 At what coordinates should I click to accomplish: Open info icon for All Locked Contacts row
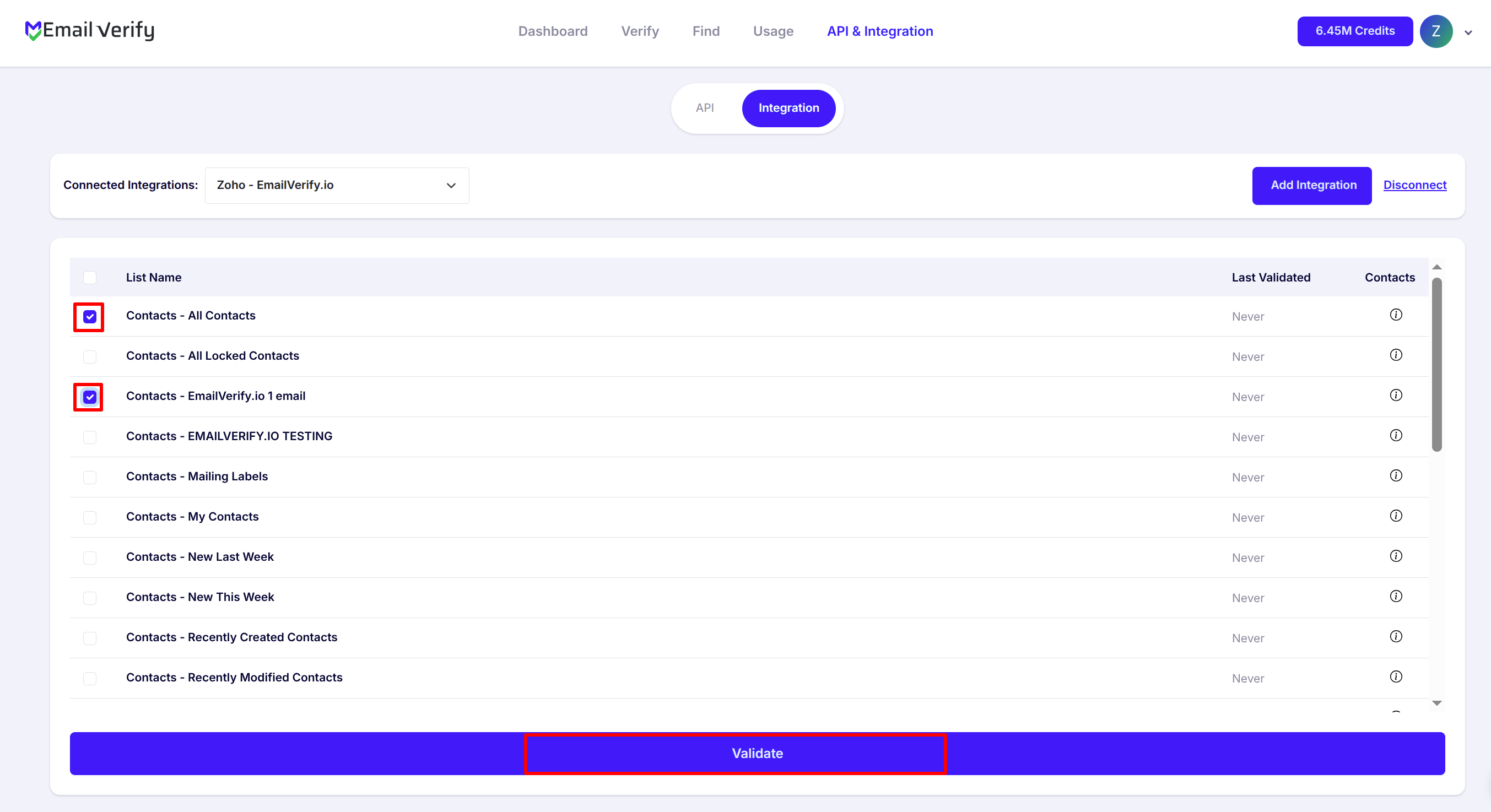coord(1396,355)
